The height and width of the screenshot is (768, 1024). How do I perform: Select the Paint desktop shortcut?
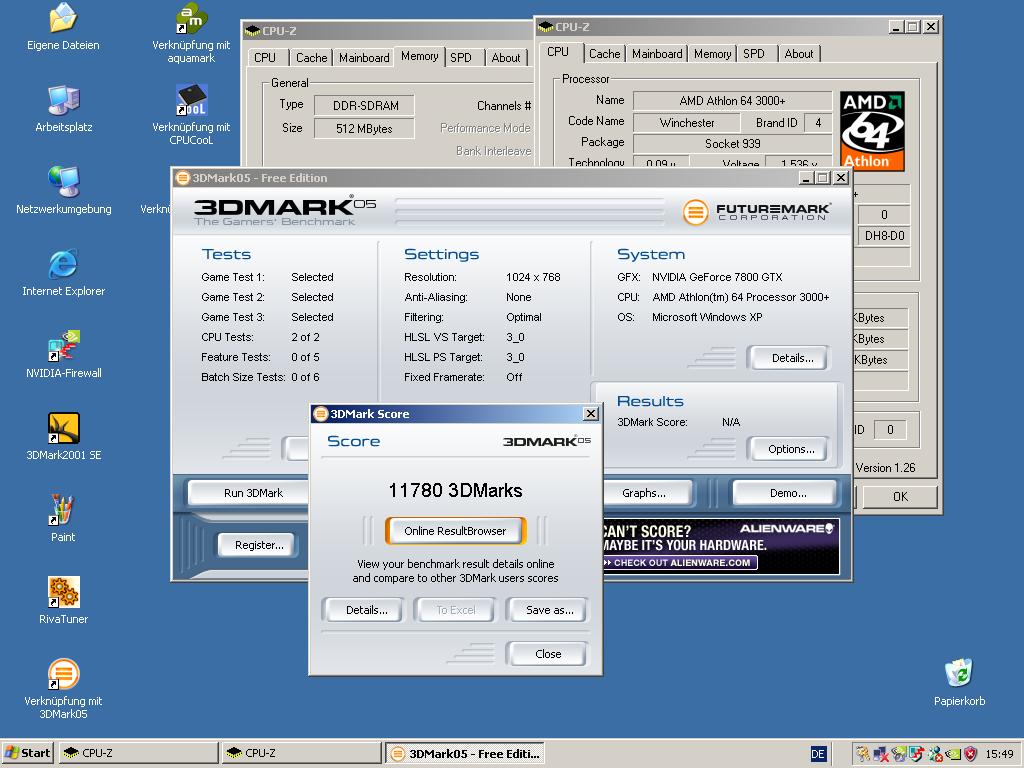click(63, 510)
